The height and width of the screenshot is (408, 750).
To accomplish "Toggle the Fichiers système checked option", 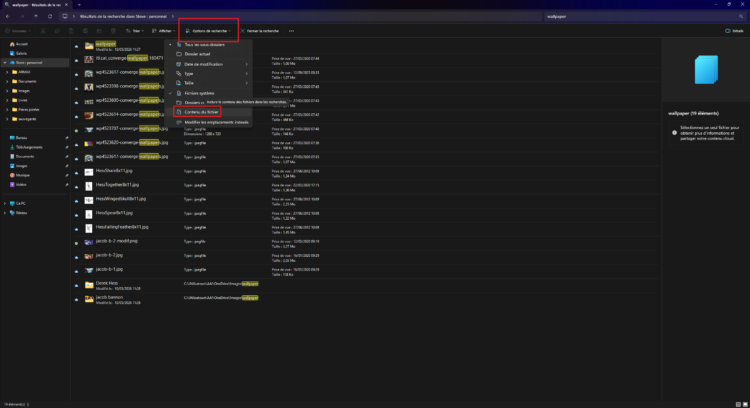I will coord(199,93).
